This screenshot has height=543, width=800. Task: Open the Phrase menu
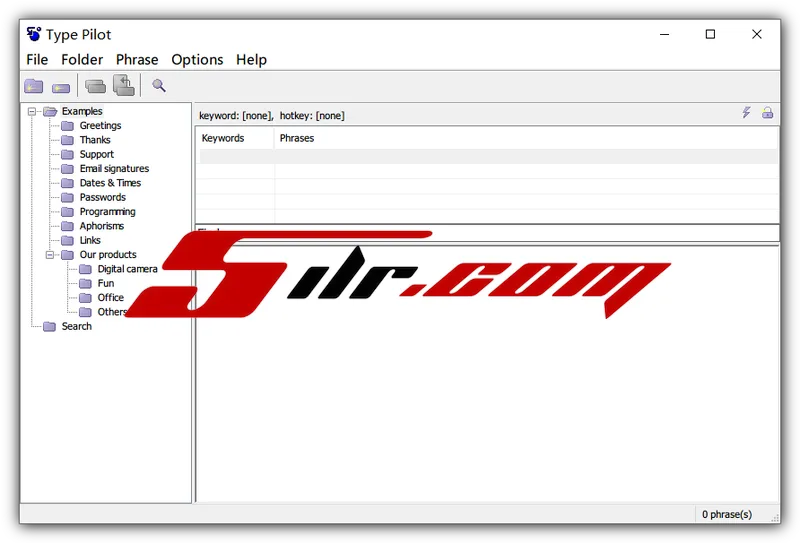[x=137, y=60]
